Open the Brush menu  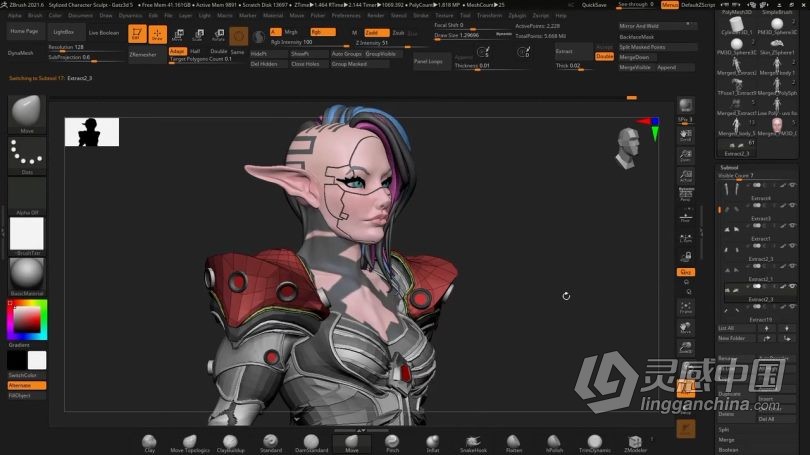(x=35, y=15)
